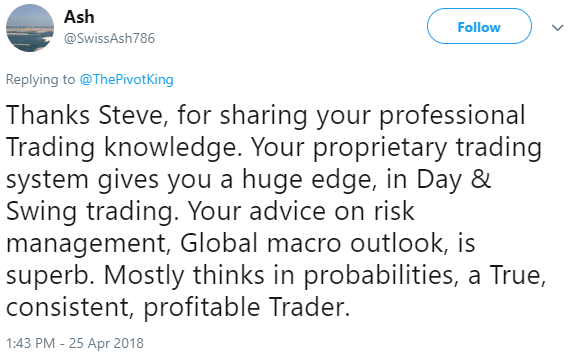The image size is (570, 364).
Task: Select the word 'proprietary' in the tweet
Action: [380, 148]
